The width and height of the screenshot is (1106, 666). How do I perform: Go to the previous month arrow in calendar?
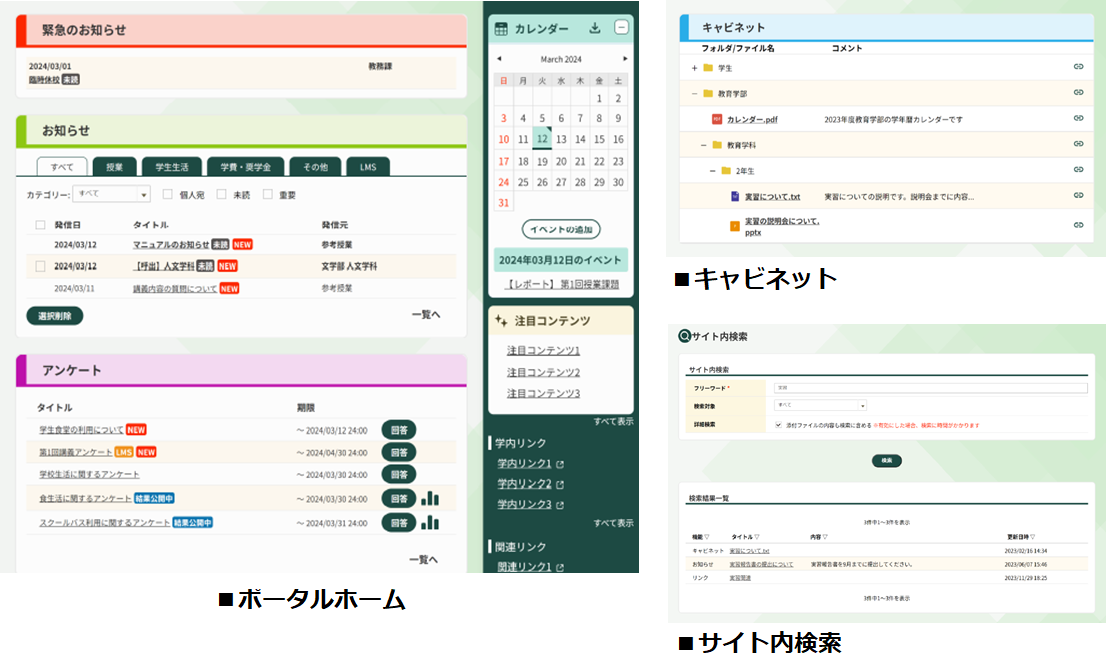tap(499, 59)
